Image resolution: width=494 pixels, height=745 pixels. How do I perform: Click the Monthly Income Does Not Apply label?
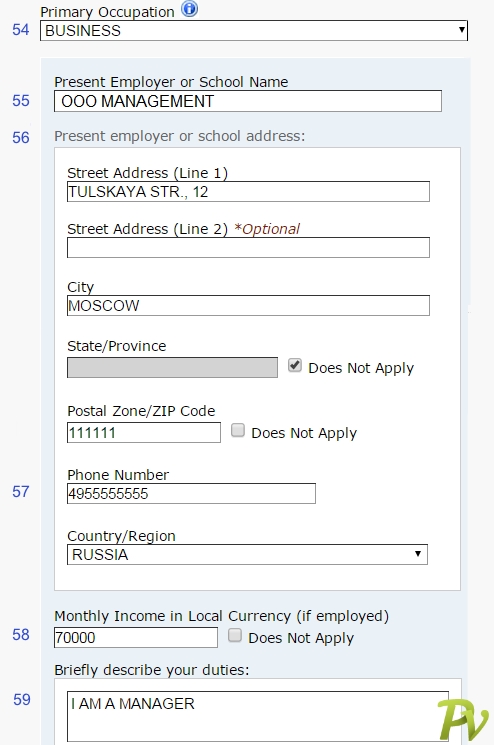coord(301,638)
